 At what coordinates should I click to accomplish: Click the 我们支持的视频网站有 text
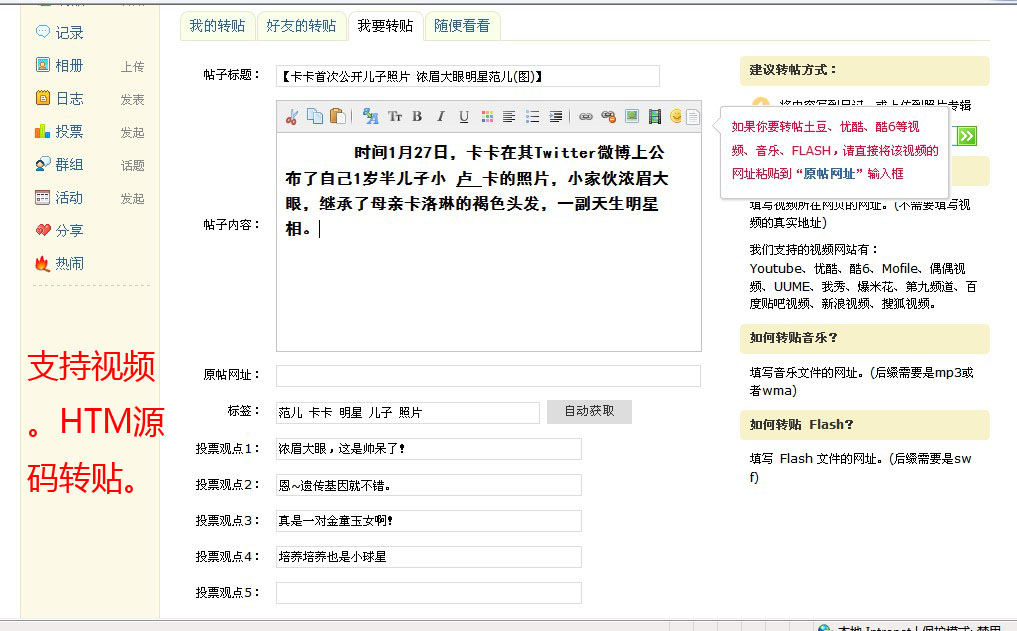pos(814,250)
